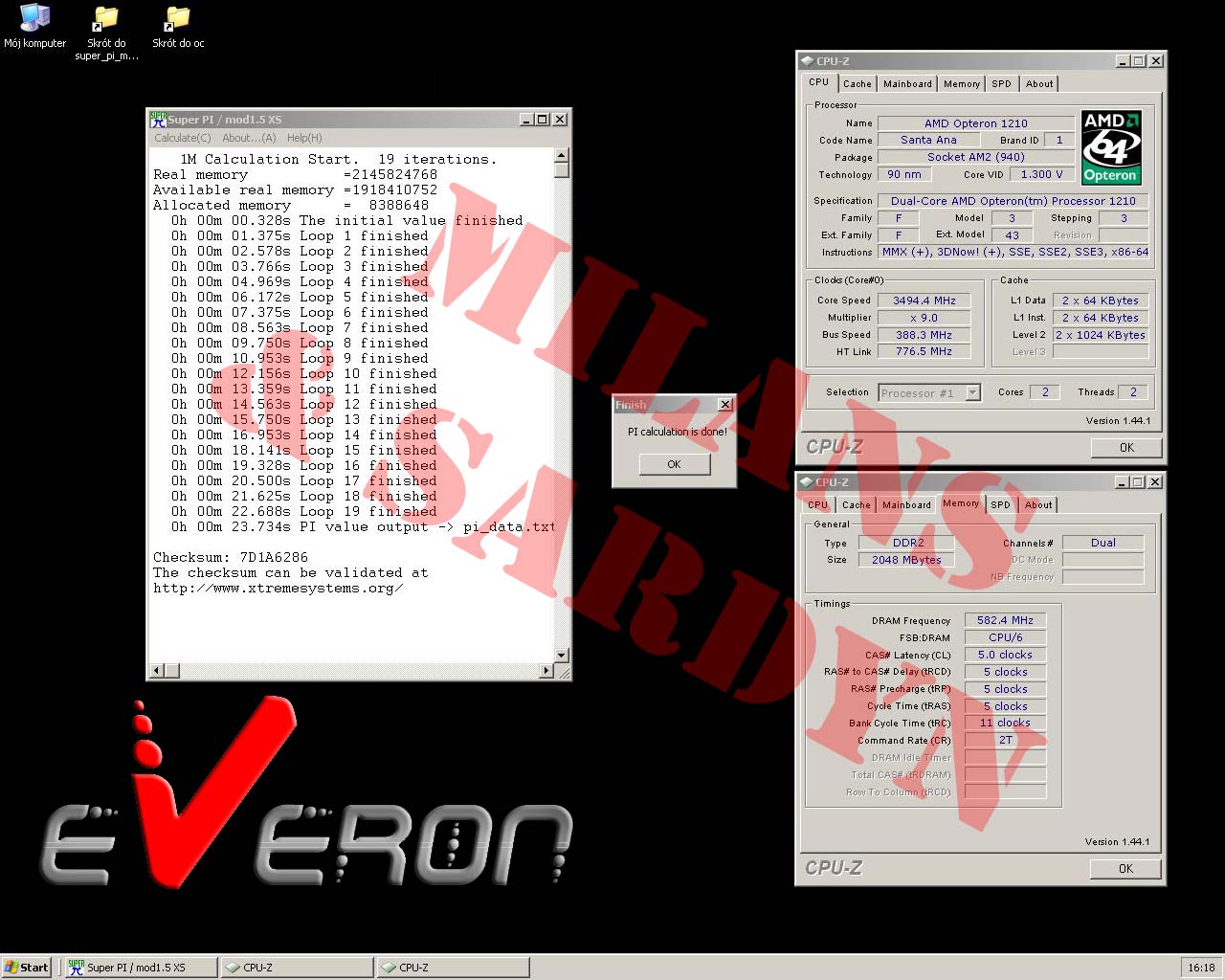Click OK in upper CPU-Z window
This screenshot has width=1225, height=980.
pos(1126,448)
